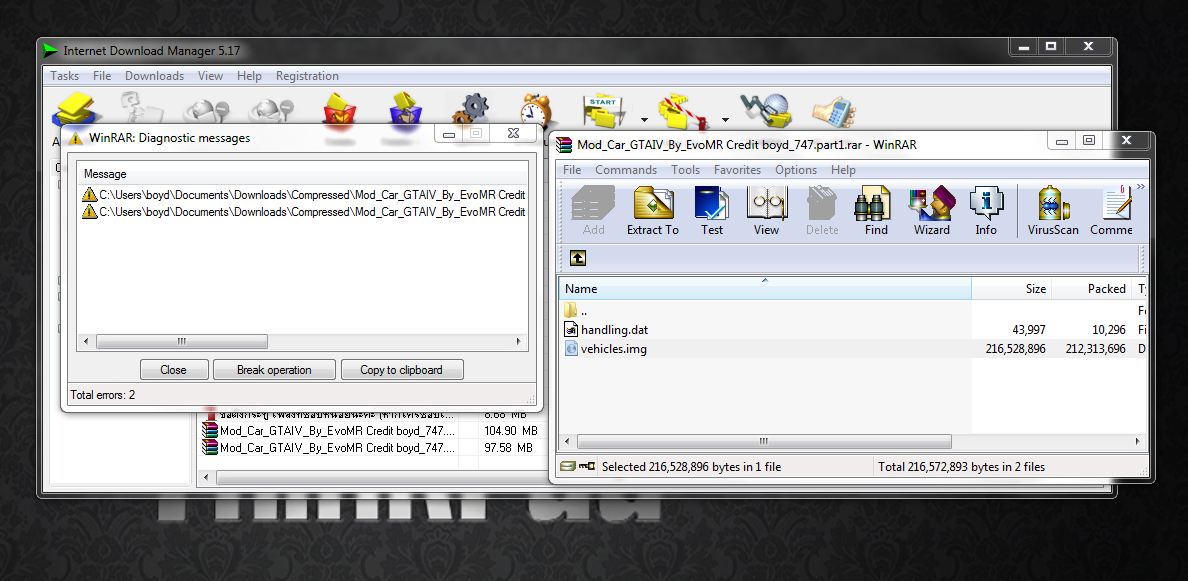Expand Start Queue dropdown arrow in IDM

pyautogui.click(x=644, y=120)
